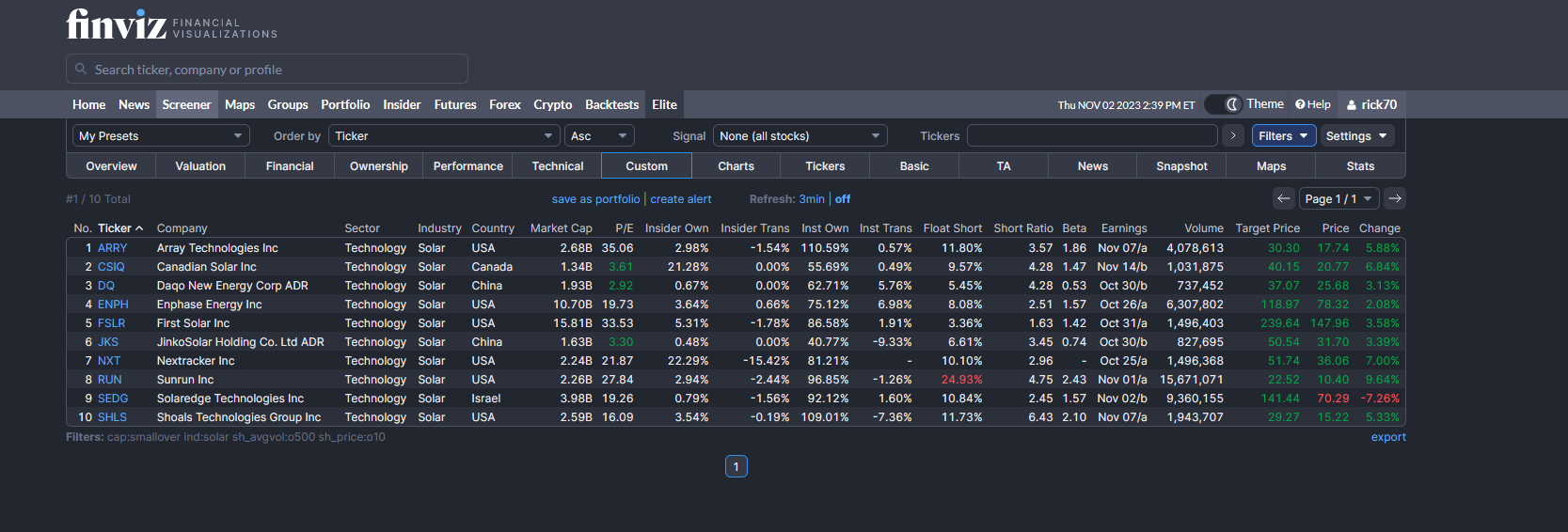Open rick70 user profile
This screenshot has height=532, width=1568.
[1371, 104]
